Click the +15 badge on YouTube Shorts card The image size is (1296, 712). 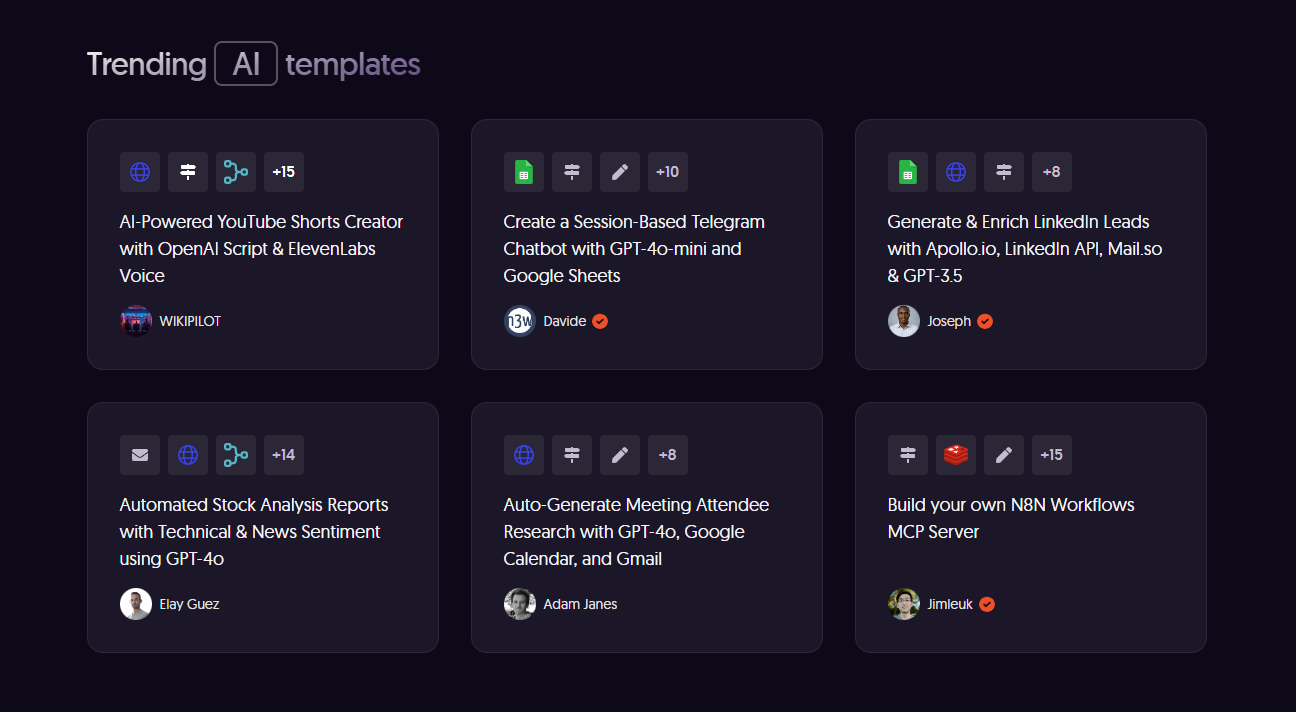coord(284,172)
